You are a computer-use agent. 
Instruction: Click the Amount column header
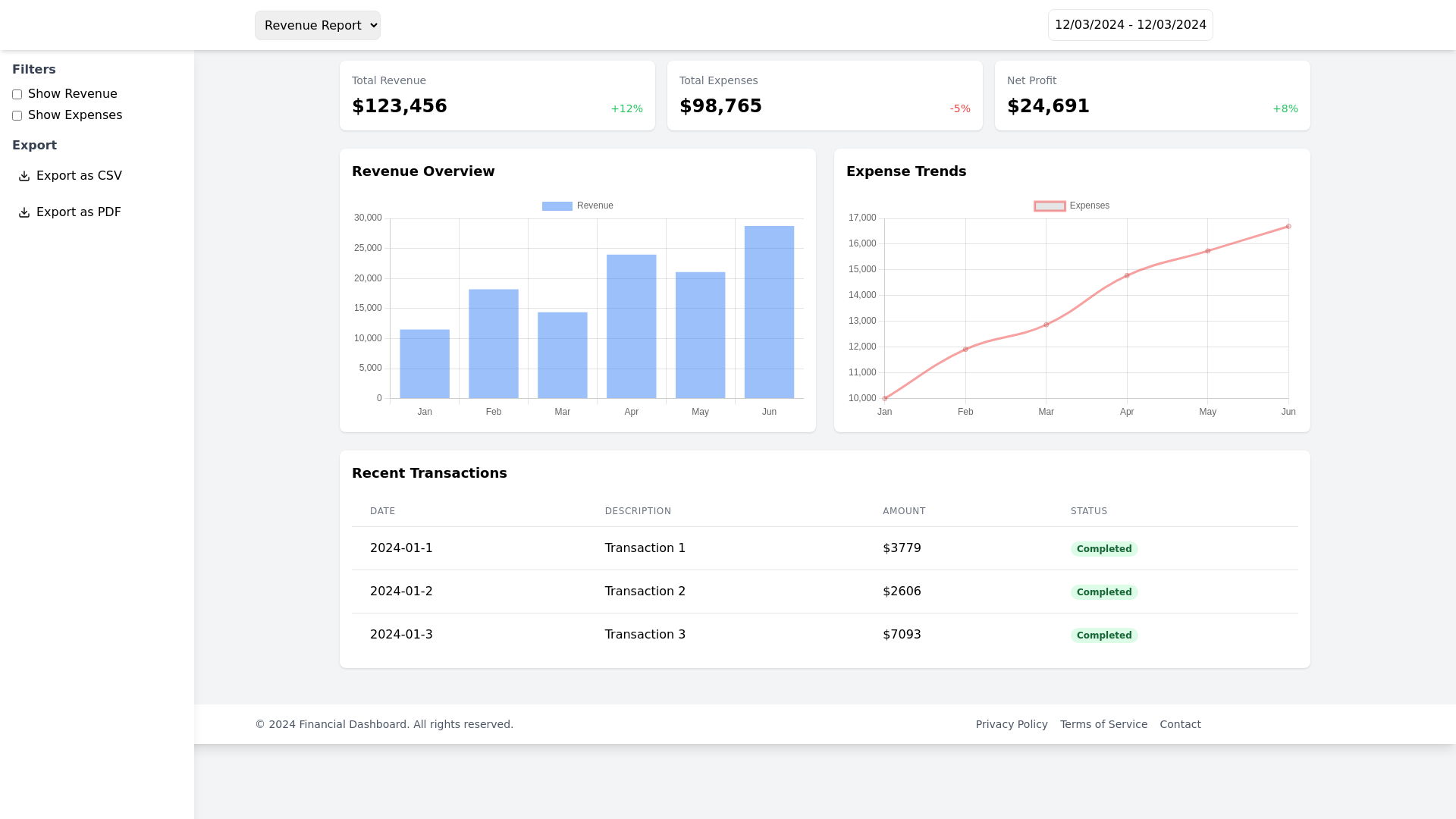coord(904,511)
